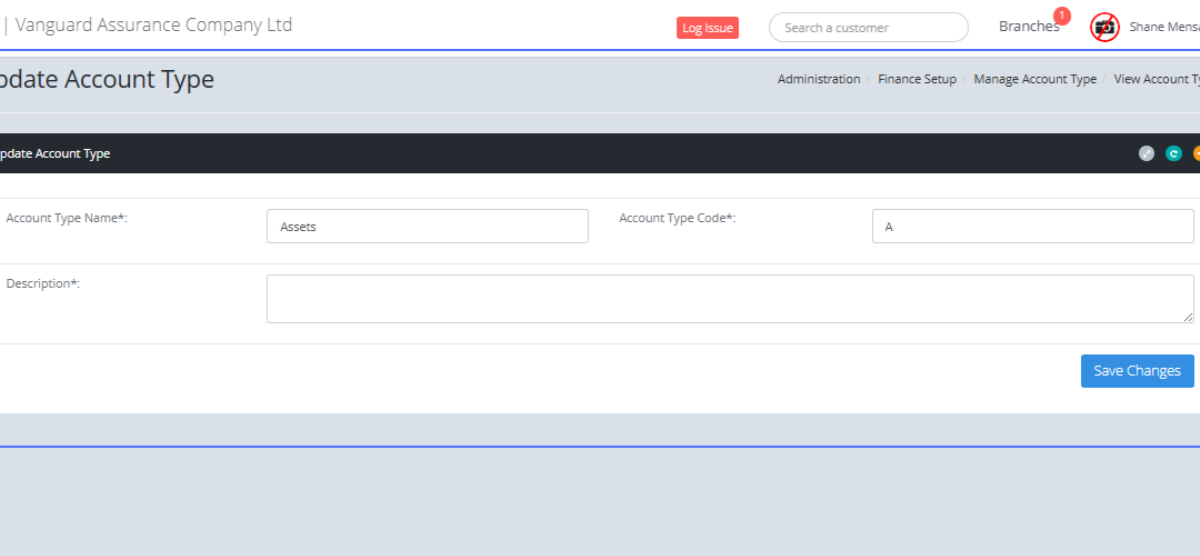Click the teal refresh panel icon

(1173, 154)
